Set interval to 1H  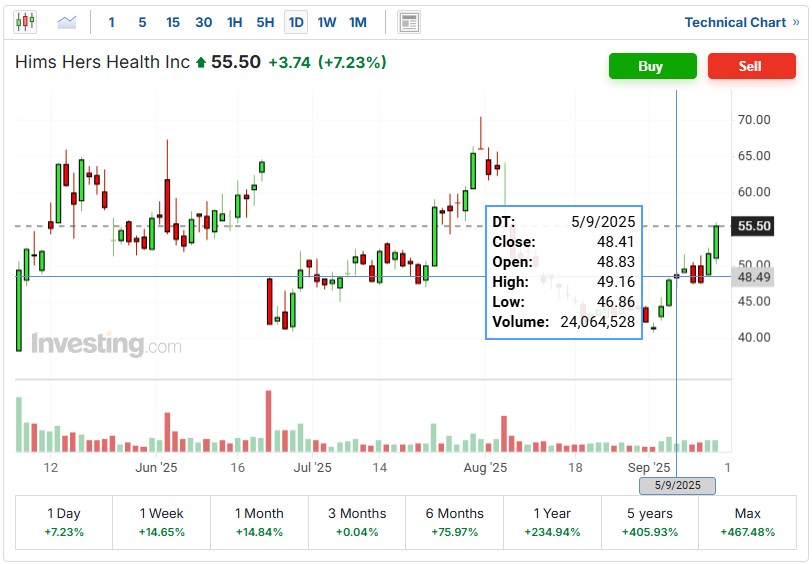click(x=235, y=22)
